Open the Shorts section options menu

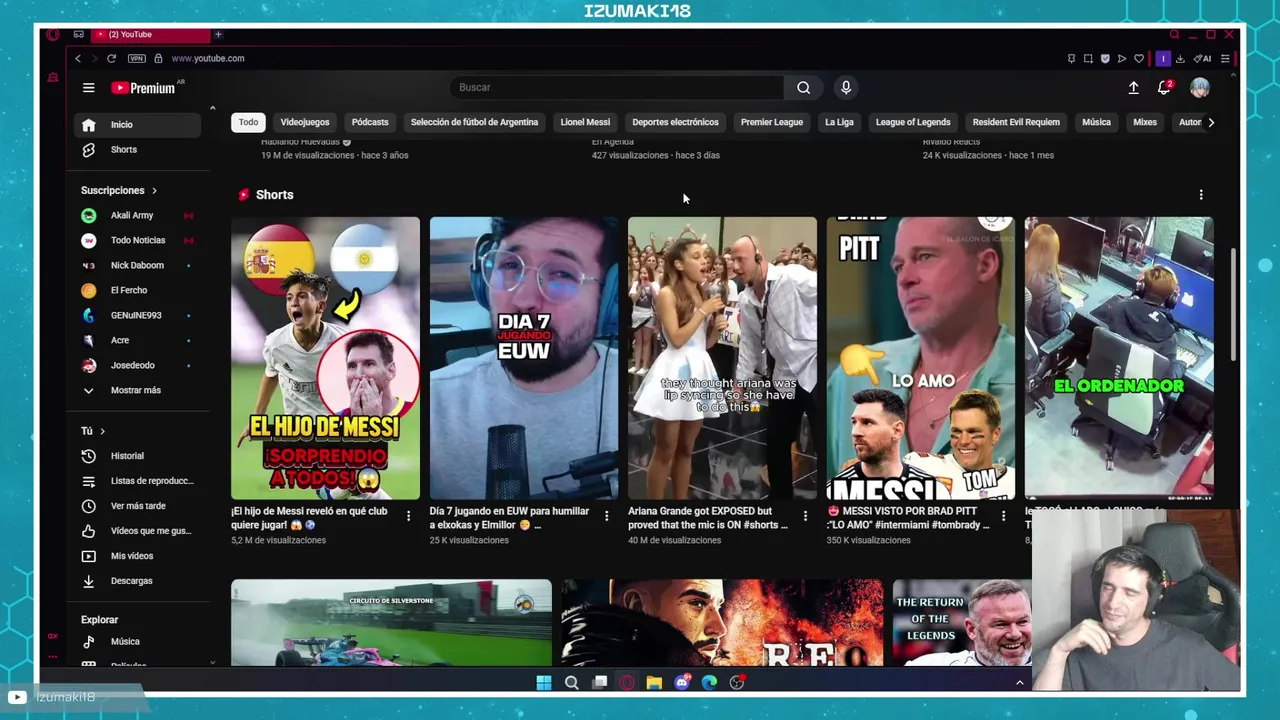point(1201,195)
